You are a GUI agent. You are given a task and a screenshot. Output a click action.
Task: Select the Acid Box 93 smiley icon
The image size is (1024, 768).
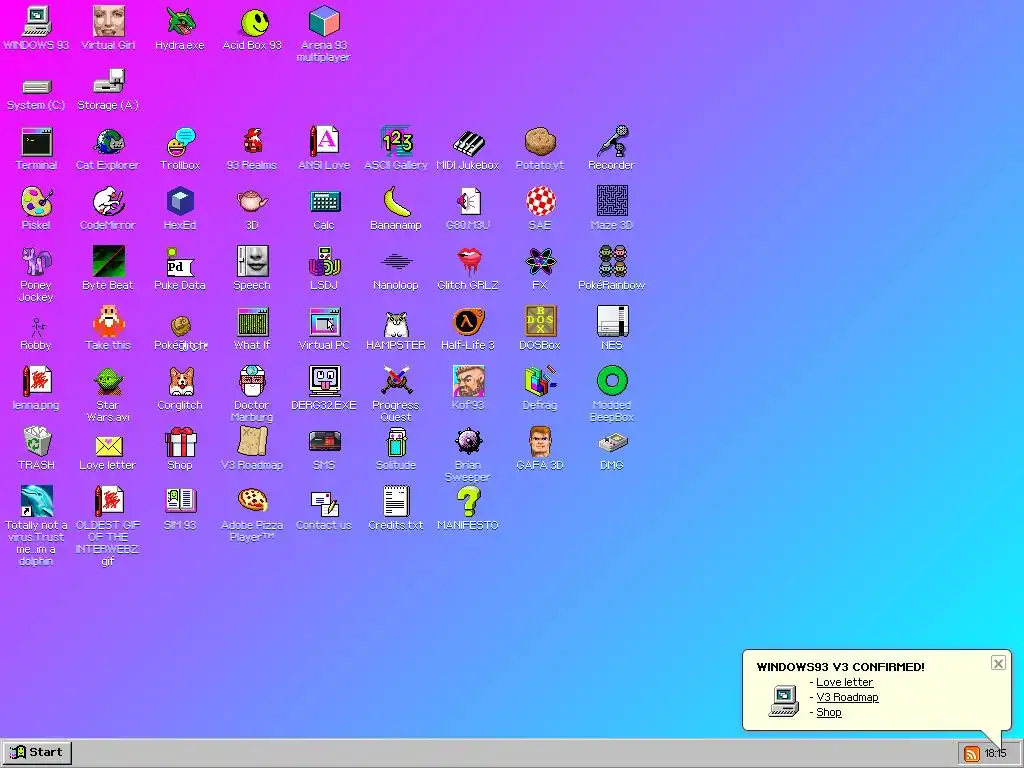click(x=253, y=22)
